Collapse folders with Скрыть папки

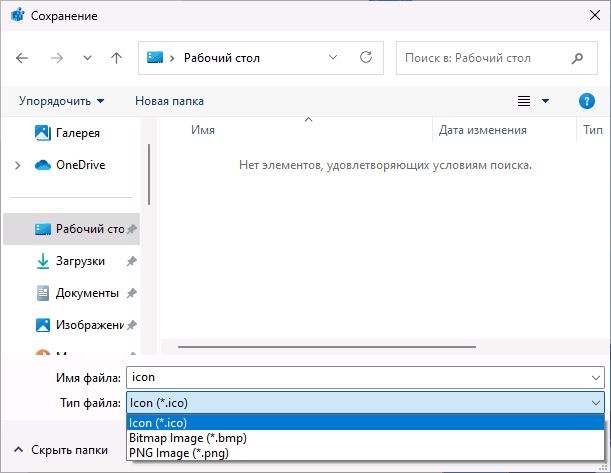[x=61, y=450]
